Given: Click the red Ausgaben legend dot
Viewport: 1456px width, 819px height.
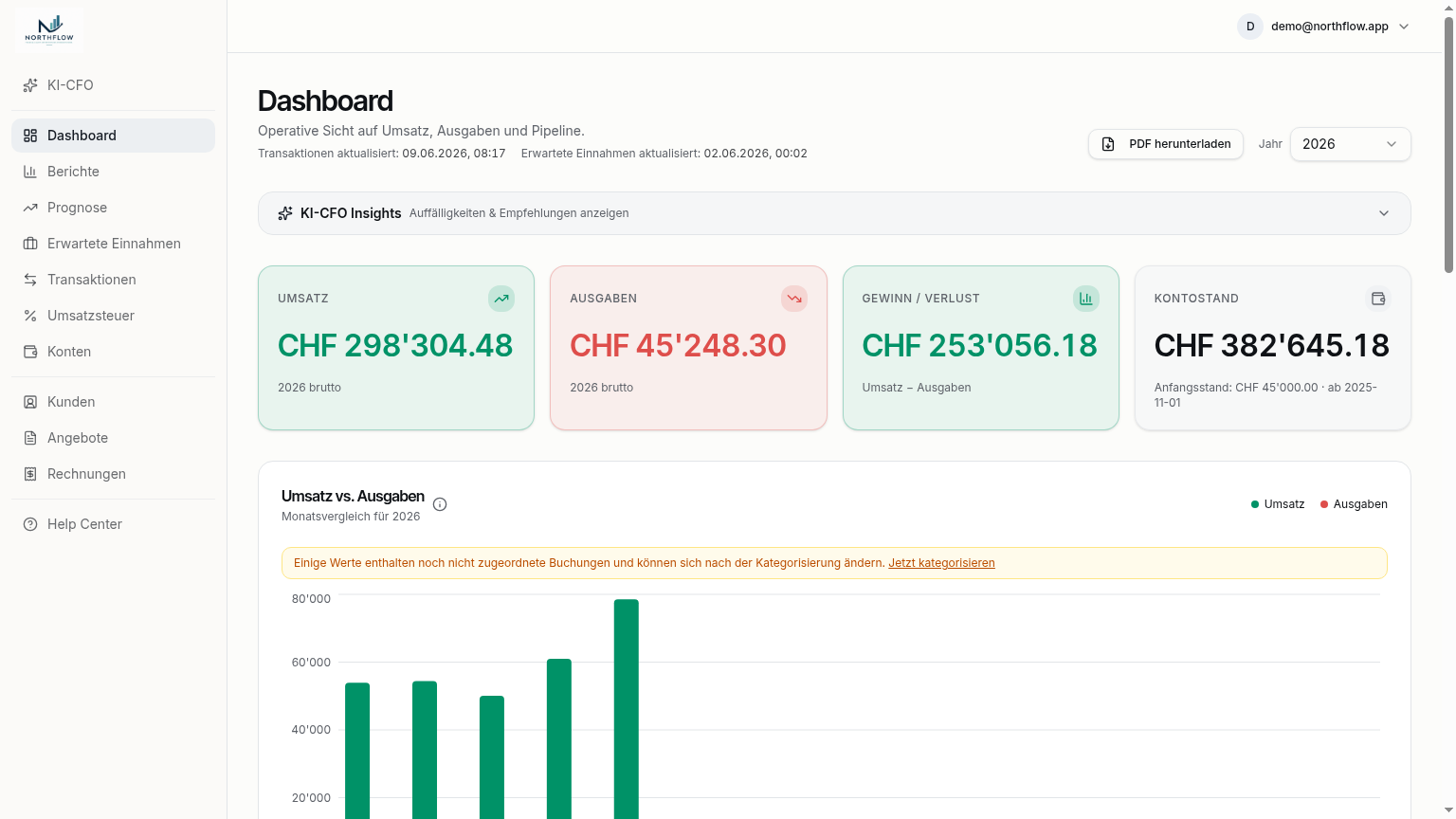Looking at the screenshot, I should point(1324,504).
